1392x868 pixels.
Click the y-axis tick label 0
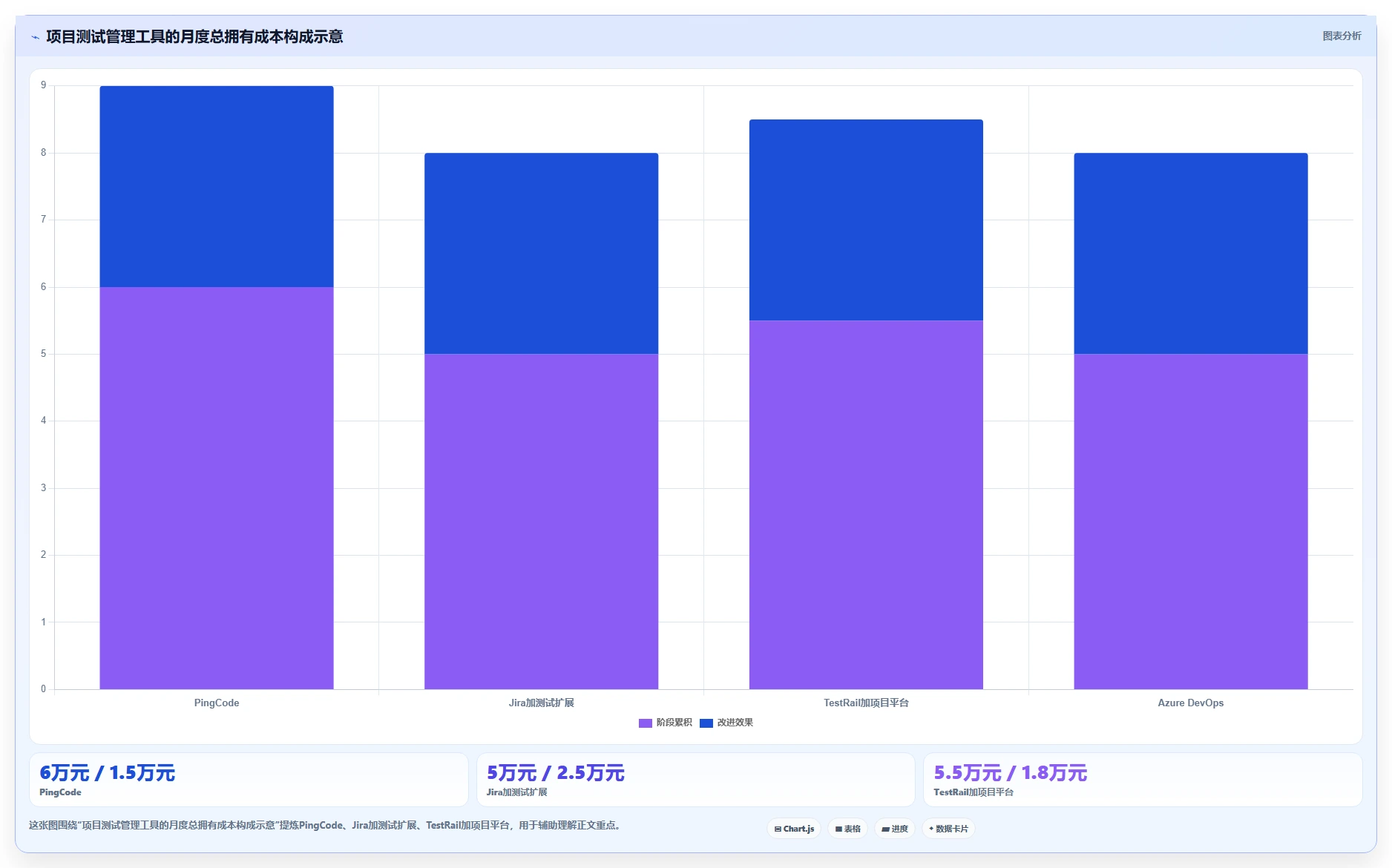[x=43, y=689]
